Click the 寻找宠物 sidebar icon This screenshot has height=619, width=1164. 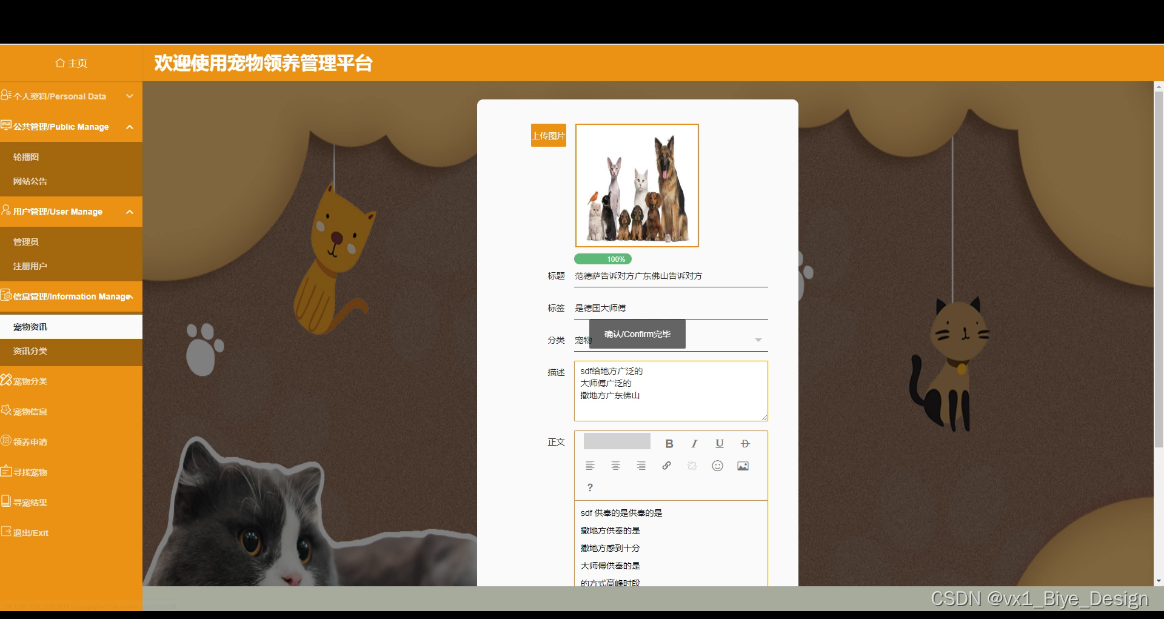point(6,471)
